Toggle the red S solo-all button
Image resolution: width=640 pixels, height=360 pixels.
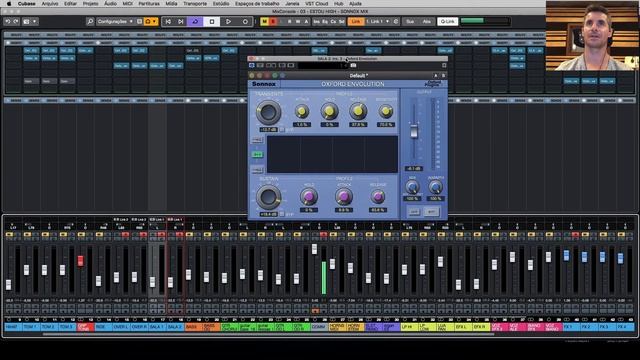coord(273,22)
